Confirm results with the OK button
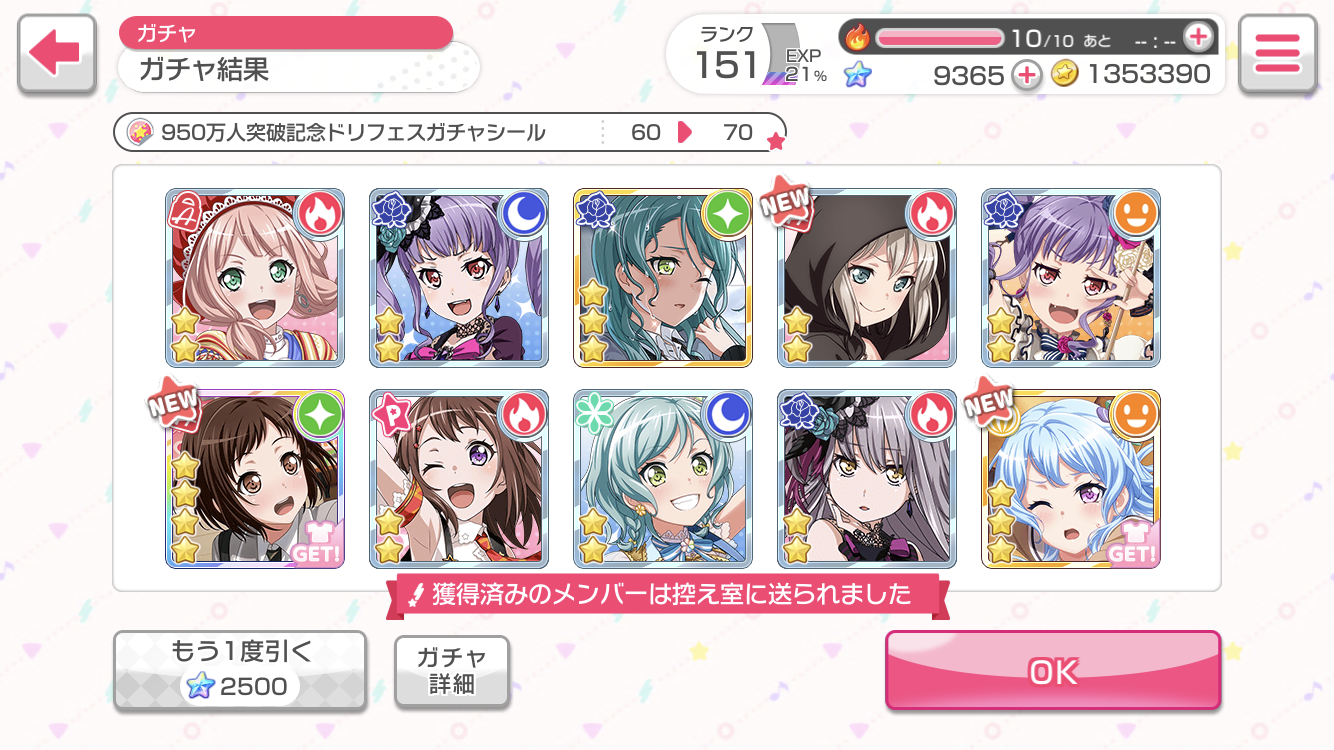The height and width of the screenshot is (750, 1334). point(1053,671)
